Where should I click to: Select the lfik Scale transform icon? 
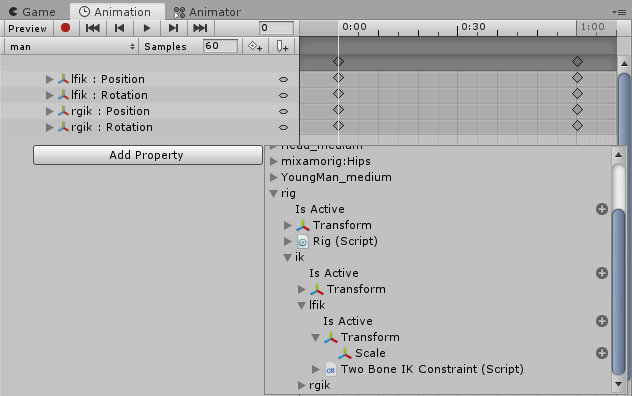345,353
